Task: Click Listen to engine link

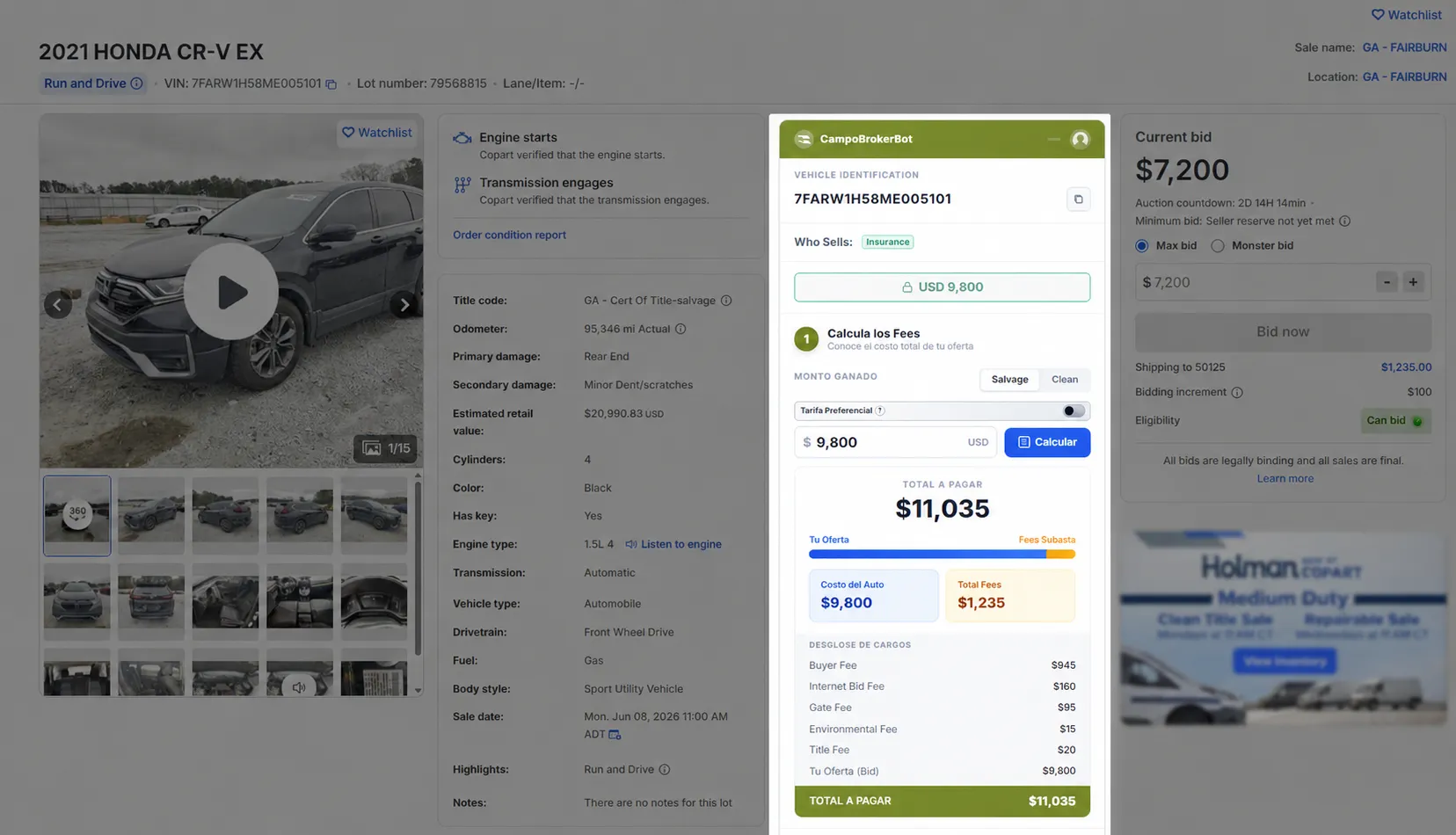Action: pyautogui.click(x=673, y=544)
